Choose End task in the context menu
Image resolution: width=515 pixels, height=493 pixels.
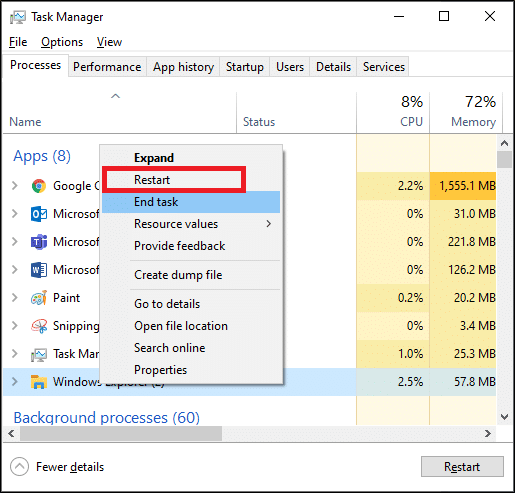click(191, 202)
